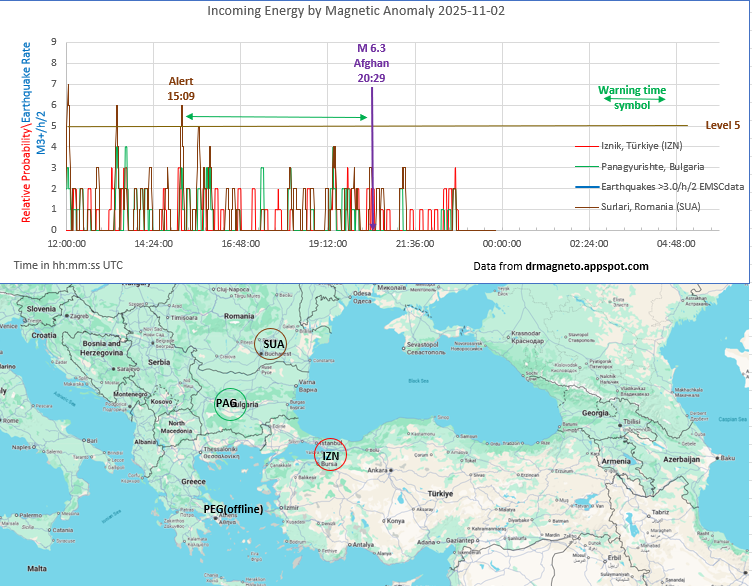Select the green PAG station circle in Bulgaria
752x586 pixels.
(229, 403)
